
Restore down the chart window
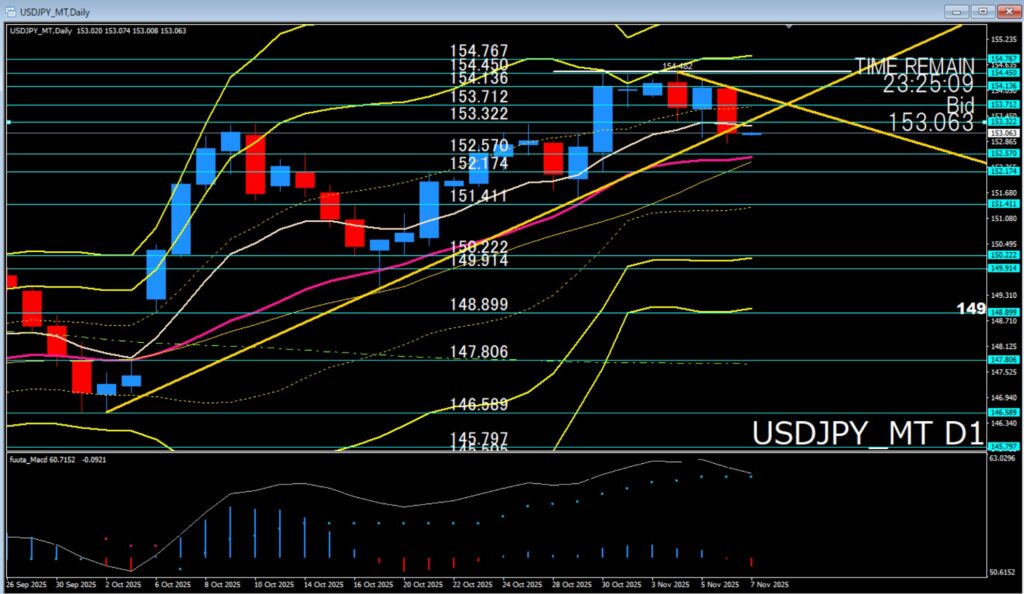coord(982,10)
